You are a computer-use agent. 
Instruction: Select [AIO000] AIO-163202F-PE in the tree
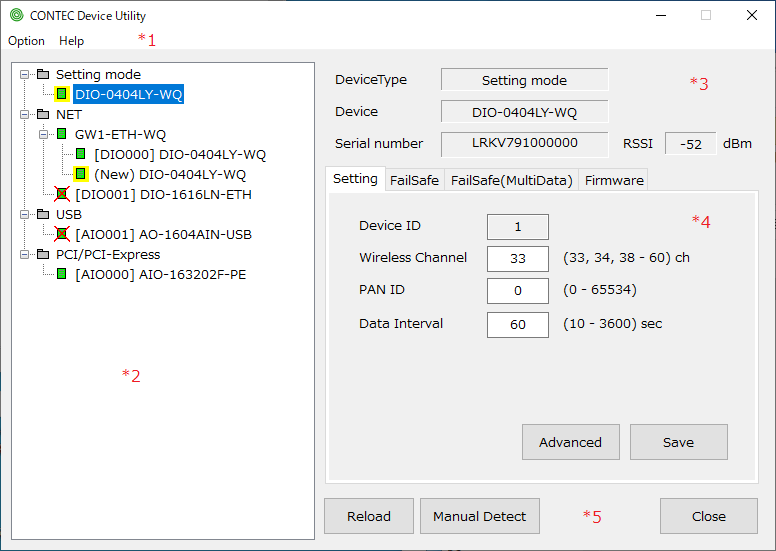point(160,274)
